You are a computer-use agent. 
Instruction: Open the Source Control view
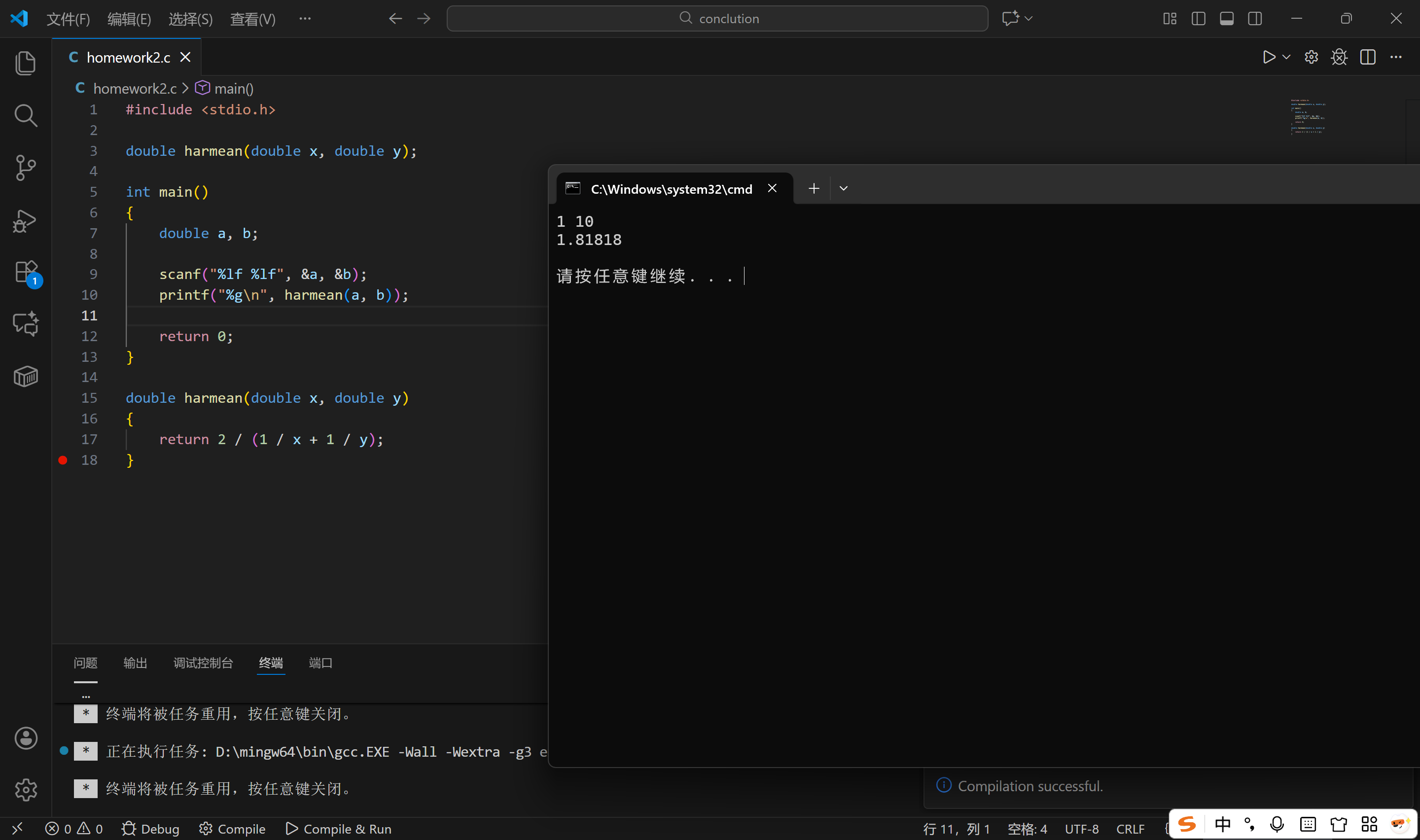coord(26,168)
